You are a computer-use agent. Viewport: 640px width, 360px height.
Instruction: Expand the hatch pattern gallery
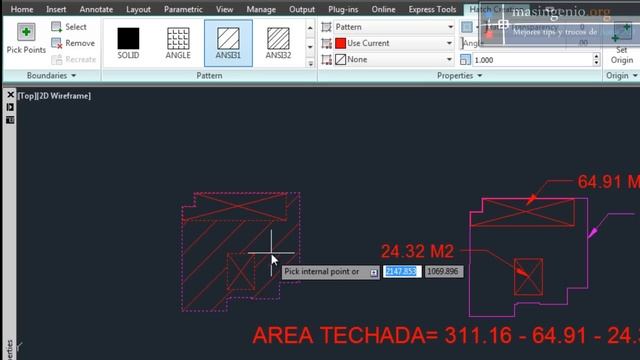310,64
